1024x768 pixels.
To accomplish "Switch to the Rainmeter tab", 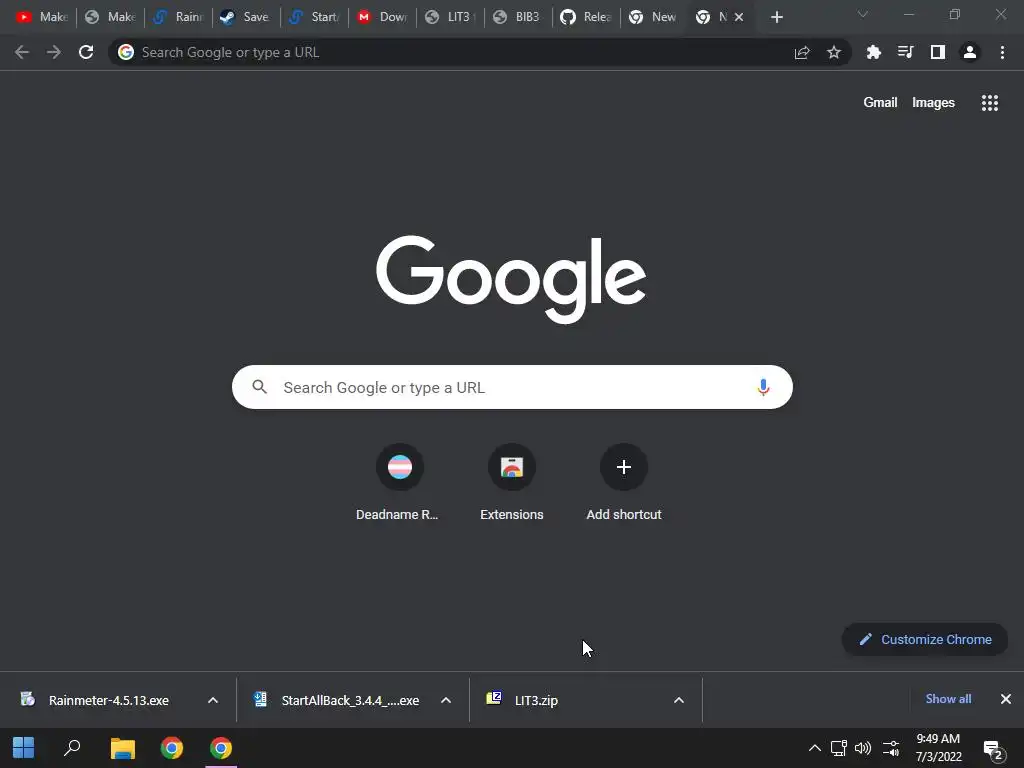I will click(x=178, y=18).
